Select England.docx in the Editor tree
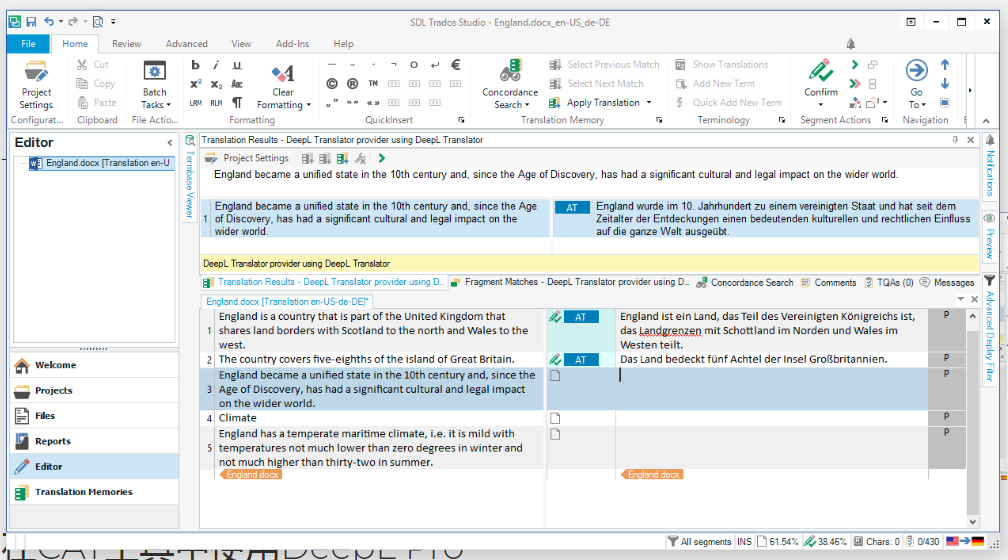Image resolution: width=1008 pixels, height=560 pixels. coord(101,163)
